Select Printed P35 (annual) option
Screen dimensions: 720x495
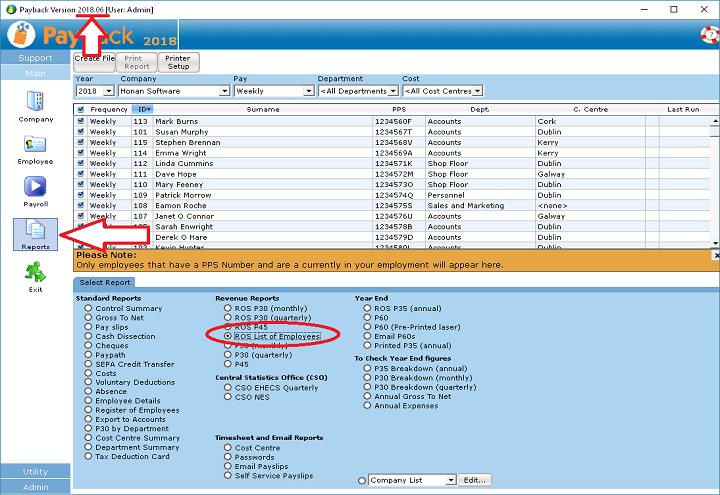coord(367,345)
